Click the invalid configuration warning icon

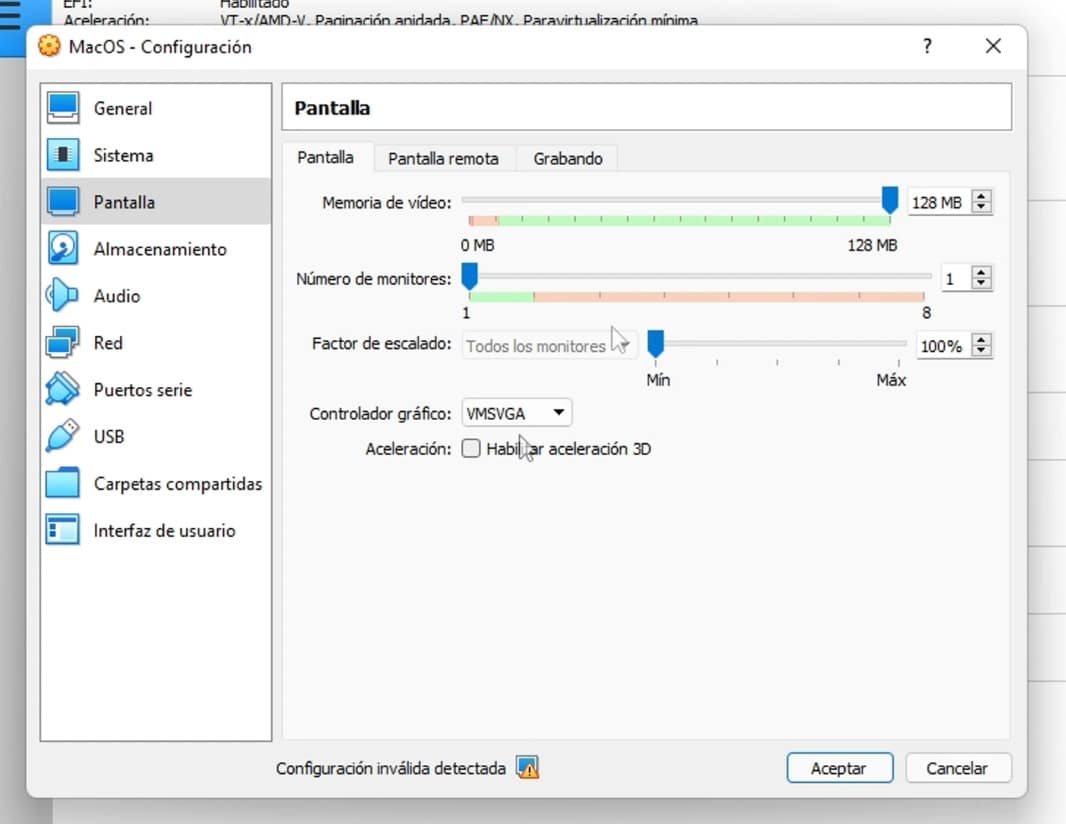click(x=528, y=768)
